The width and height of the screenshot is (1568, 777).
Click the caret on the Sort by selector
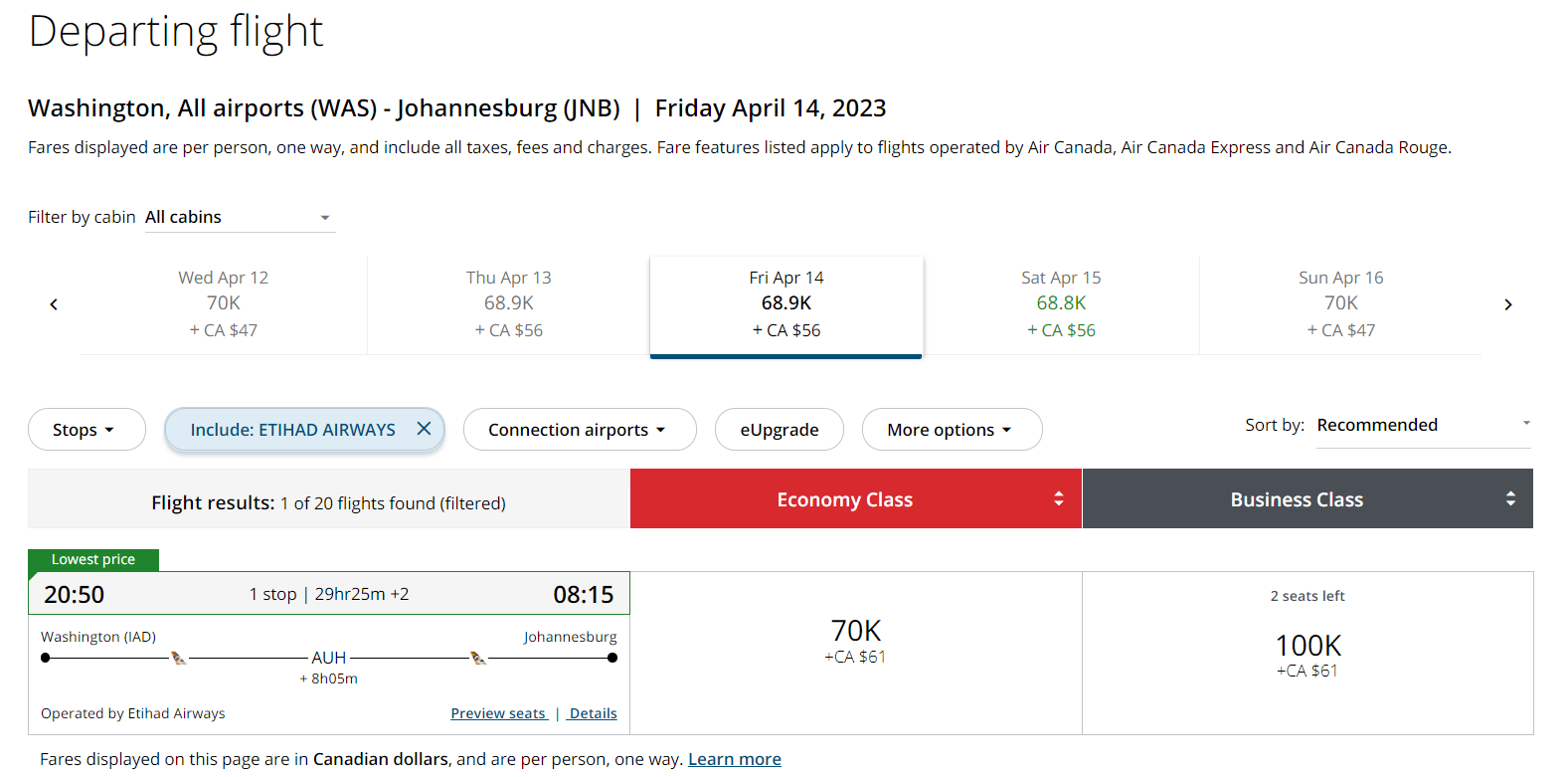1526,423
